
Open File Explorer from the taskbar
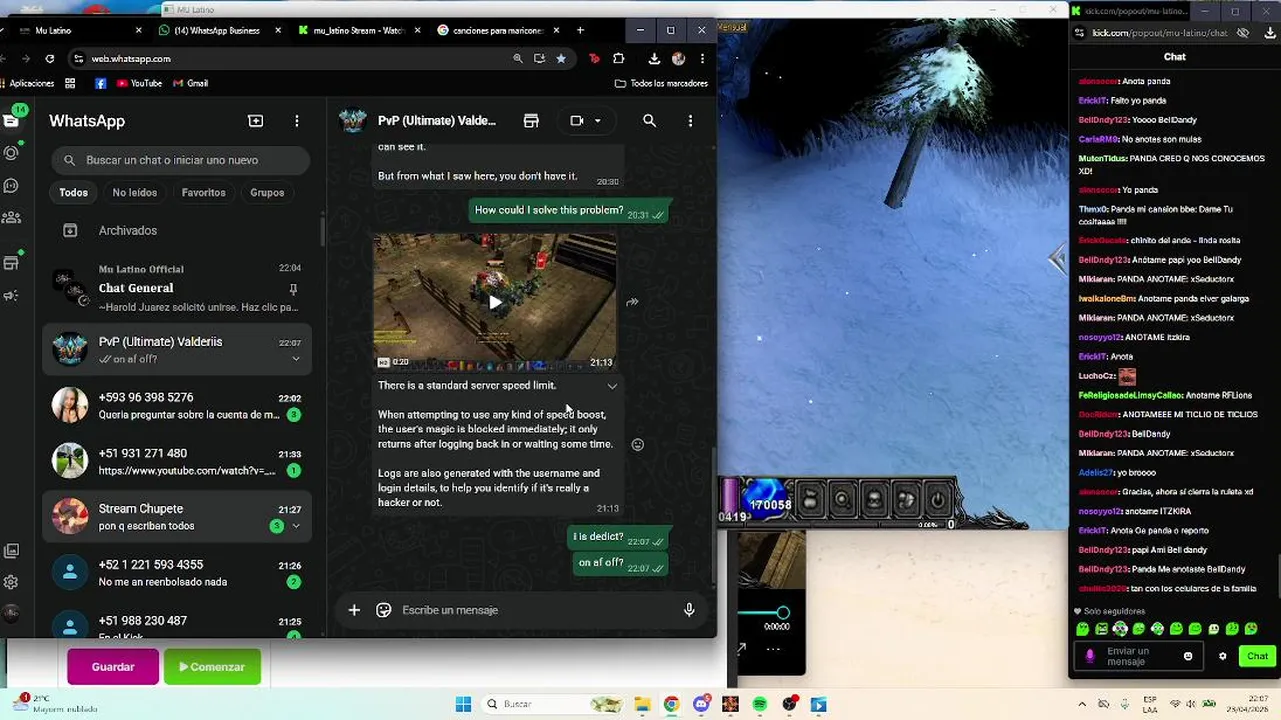(x=642, y=704)
